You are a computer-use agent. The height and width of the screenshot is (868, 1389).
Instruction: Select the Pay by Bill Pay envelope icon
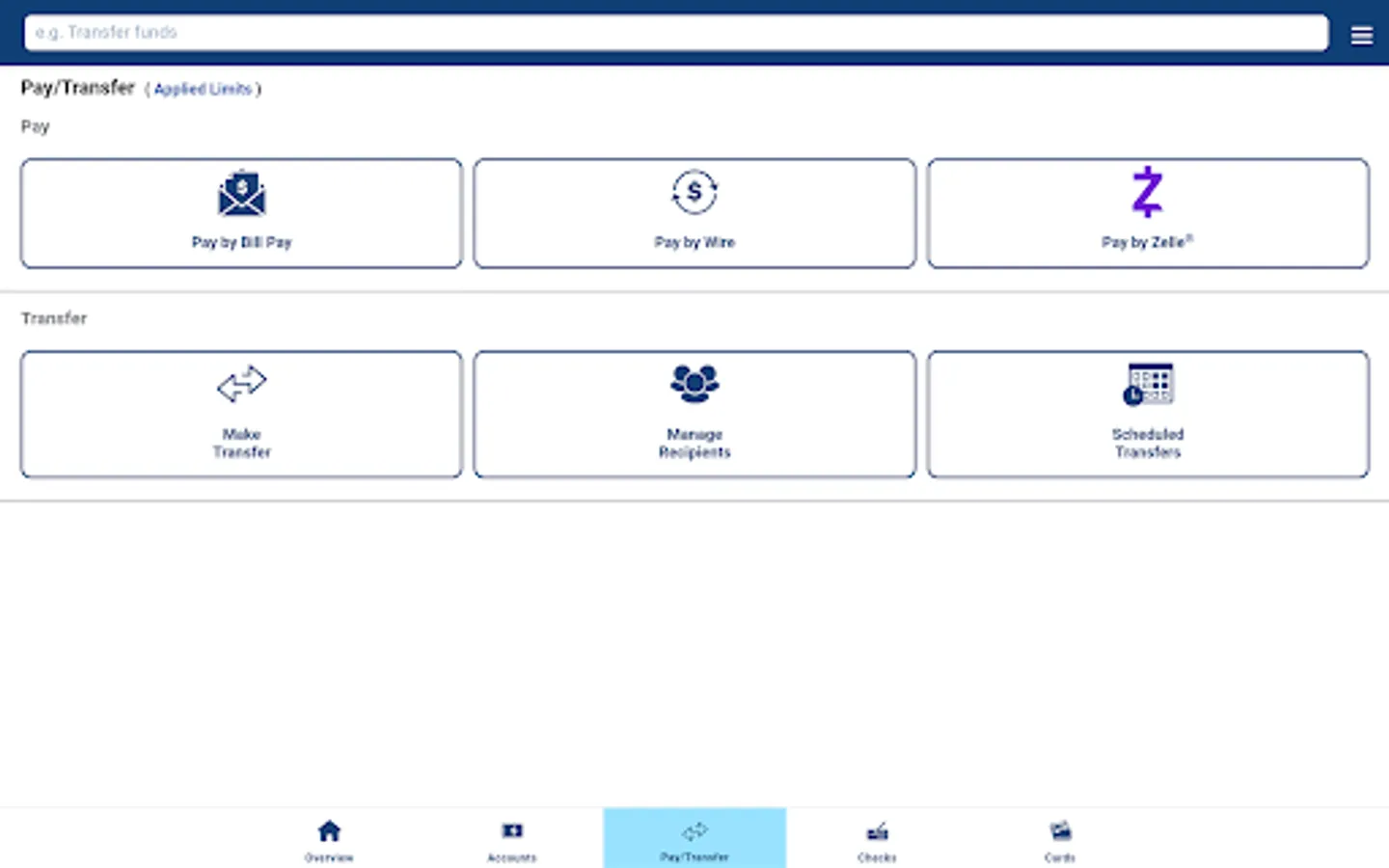click(x=241, y=193)
